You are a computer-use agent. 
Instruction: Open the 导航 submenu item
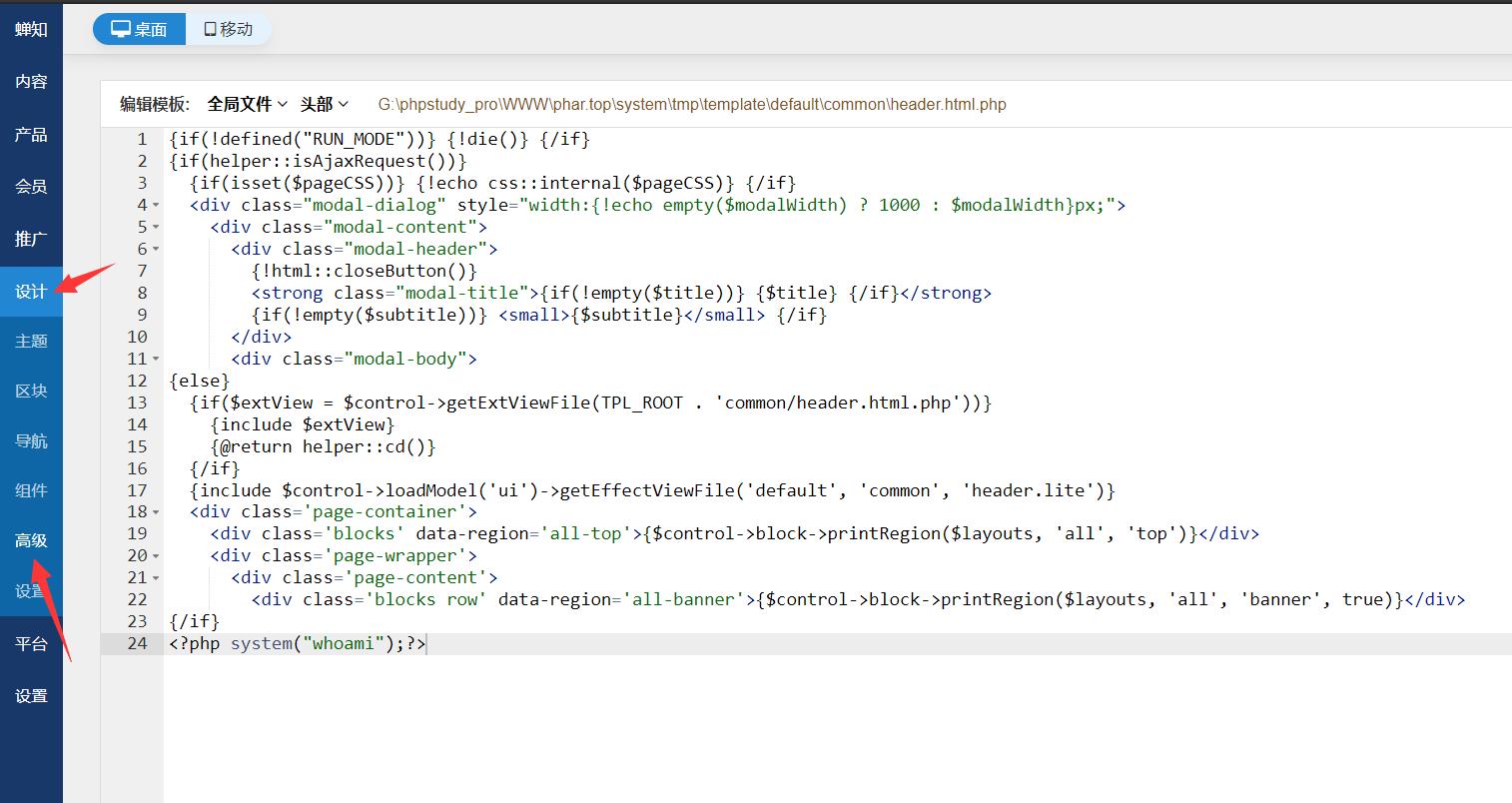(x=31, y=440)
